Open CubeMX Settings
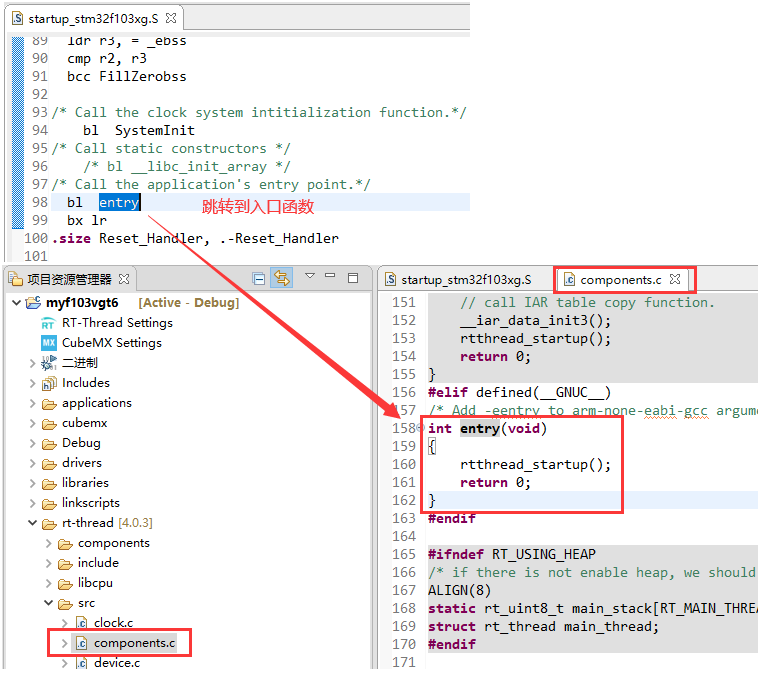This screenshot has height=681, width=762. click(112, 343)
